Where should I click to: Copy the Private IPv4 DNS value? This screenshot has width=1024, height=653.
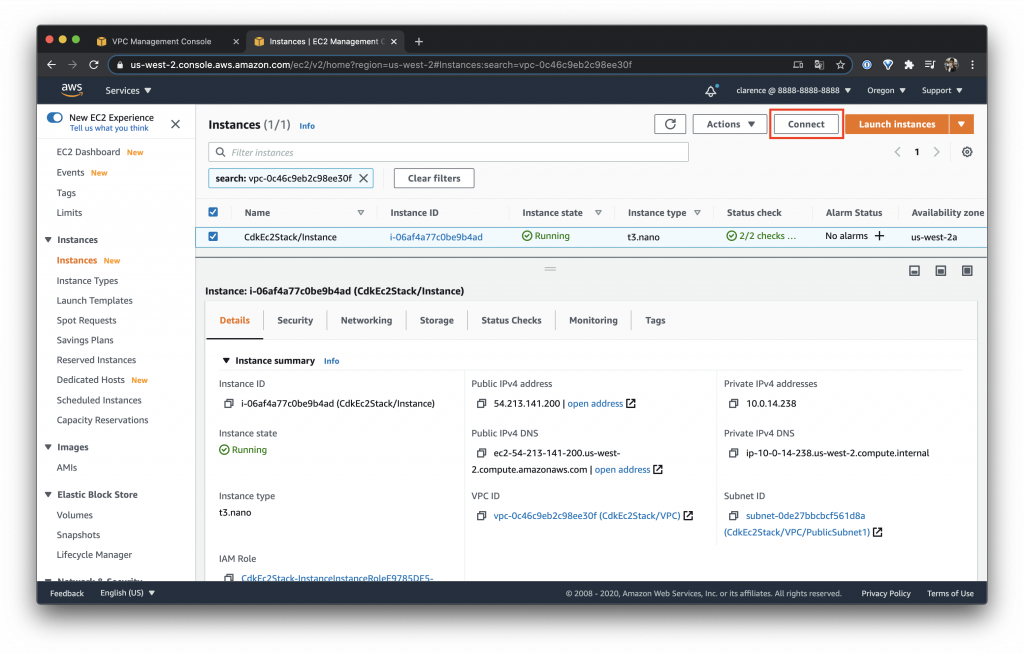pos(733,453)
